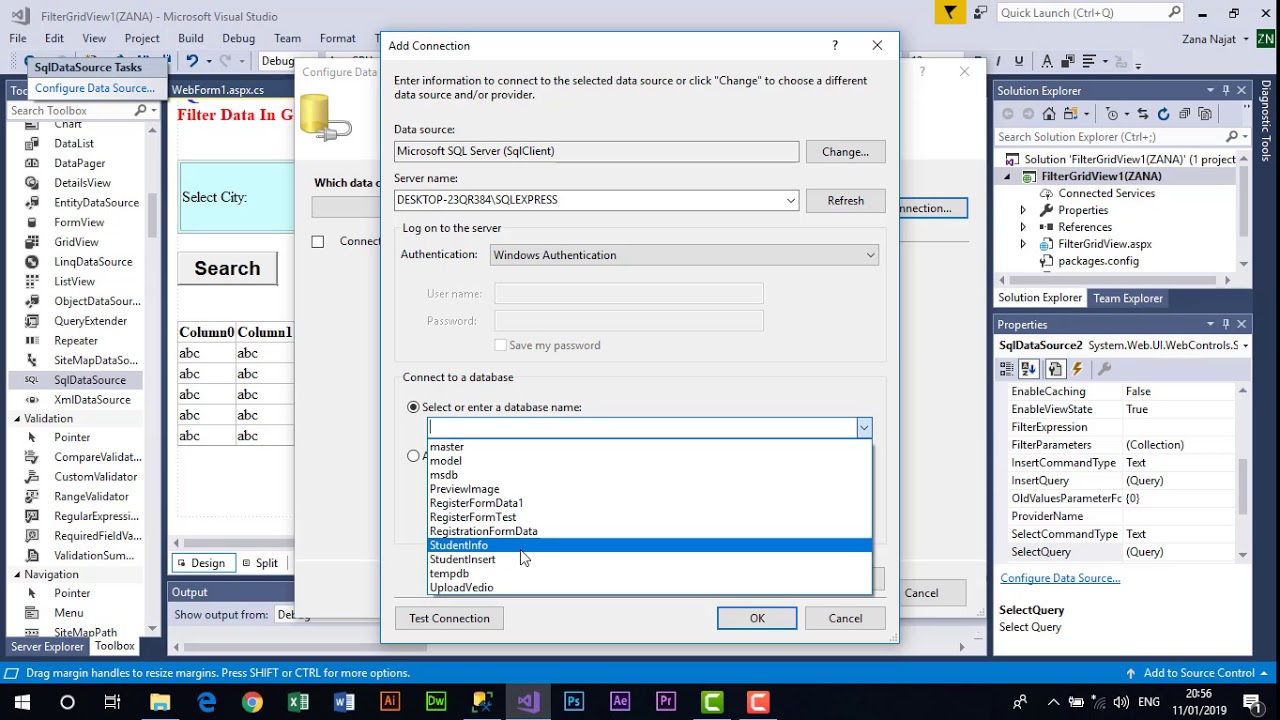Open the Project menu
Image resolution: width=1280 pixels, height=720 pixels.
141,38
